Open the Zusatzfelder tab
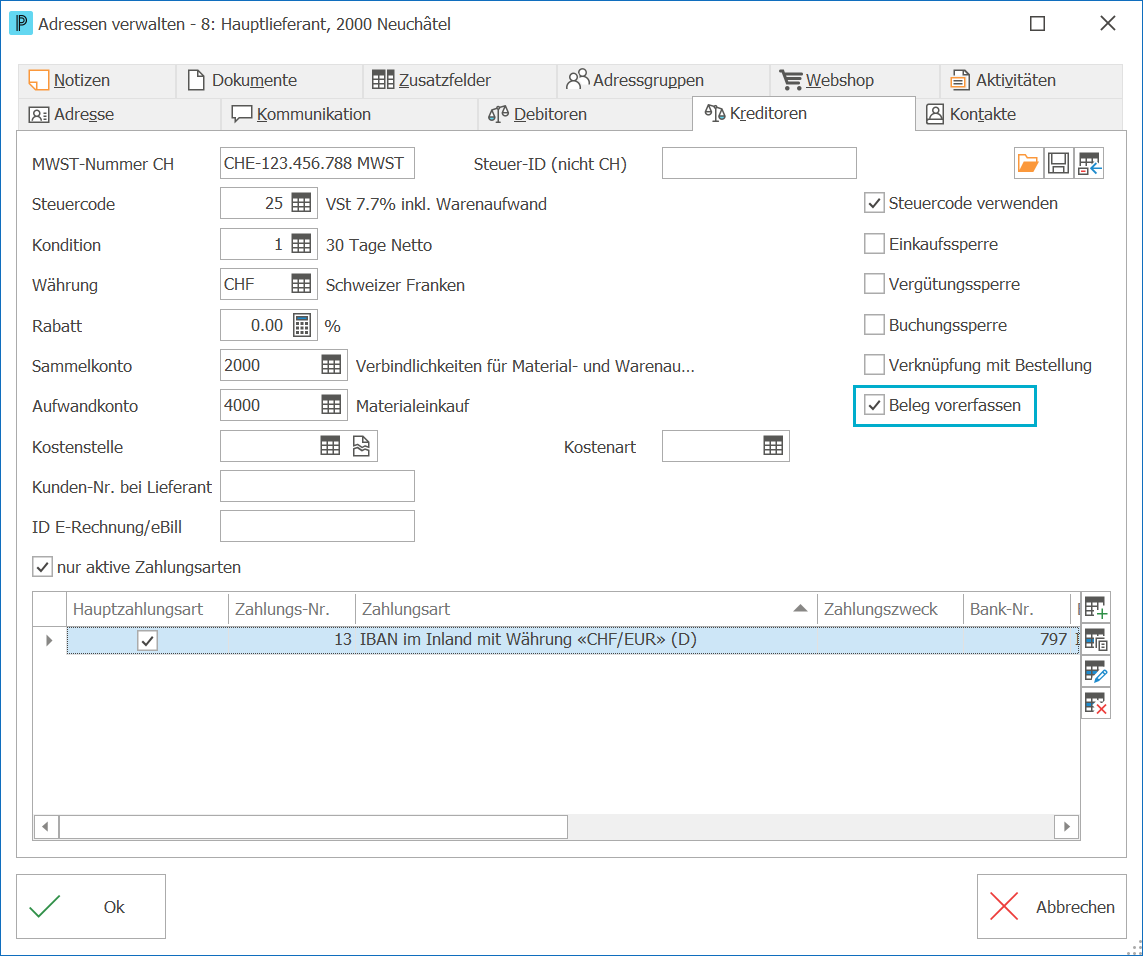 click(460, 80)
